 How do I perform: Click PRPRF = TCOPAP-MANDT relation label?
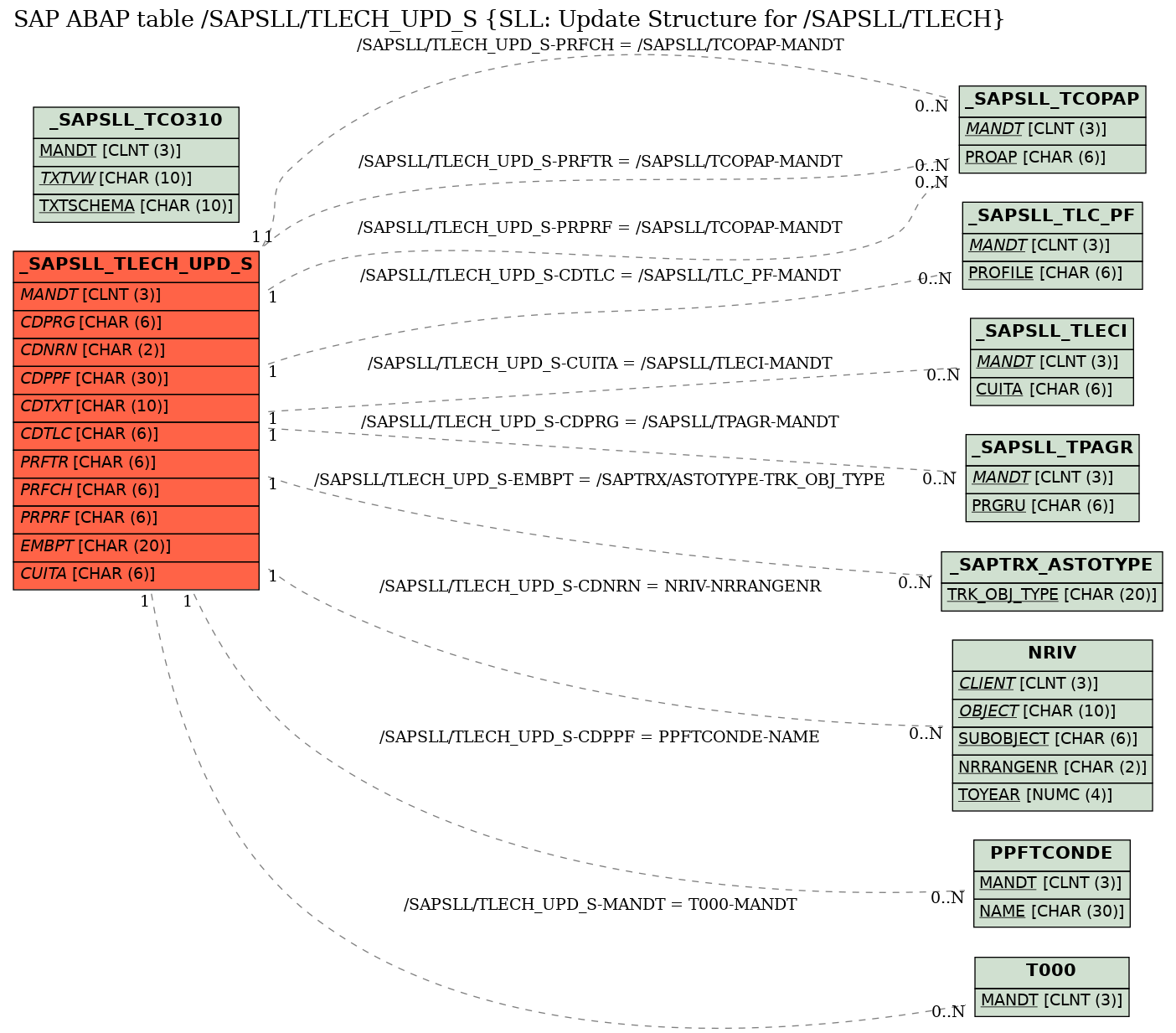pos(601,228)
